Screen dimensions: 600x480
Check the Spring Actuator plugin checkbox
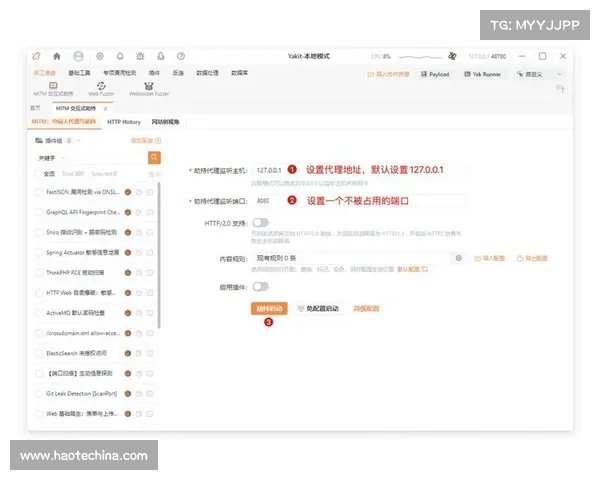39,253
